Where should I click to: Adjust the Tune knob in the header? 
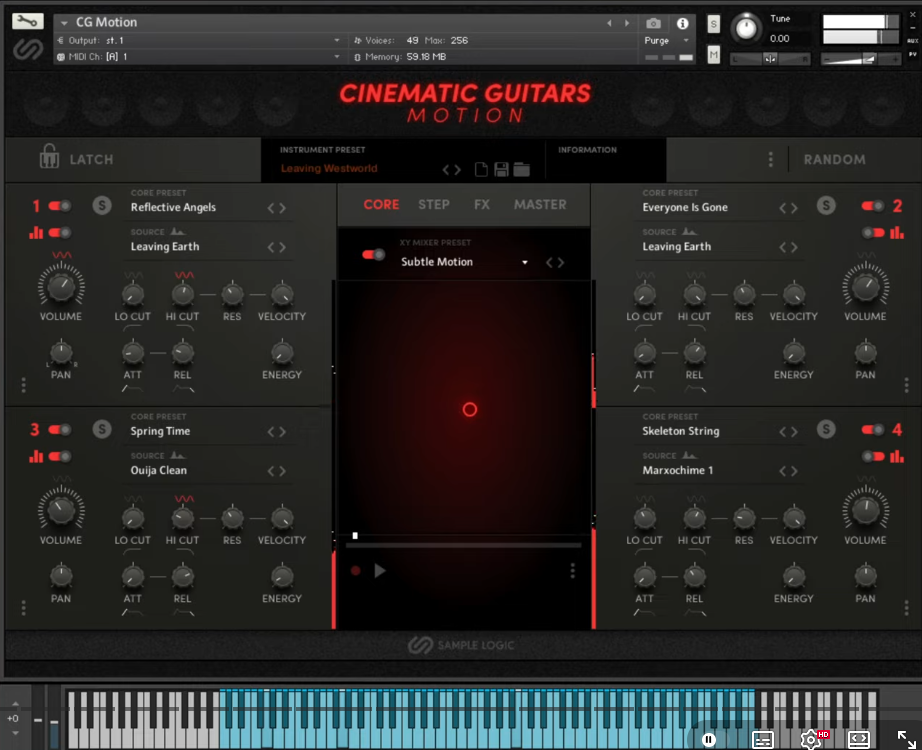click(x=746, y=30)
